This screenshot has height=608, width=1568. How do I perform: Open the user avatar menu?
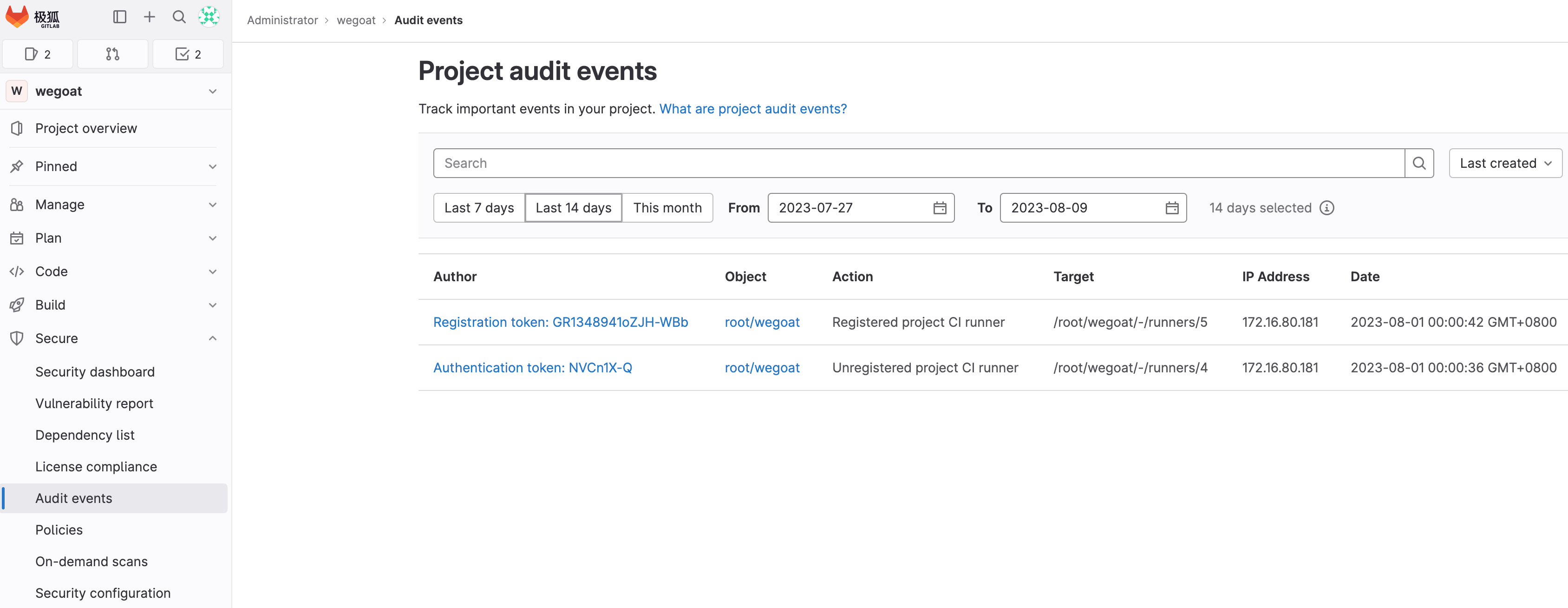(x=209, y=17)
